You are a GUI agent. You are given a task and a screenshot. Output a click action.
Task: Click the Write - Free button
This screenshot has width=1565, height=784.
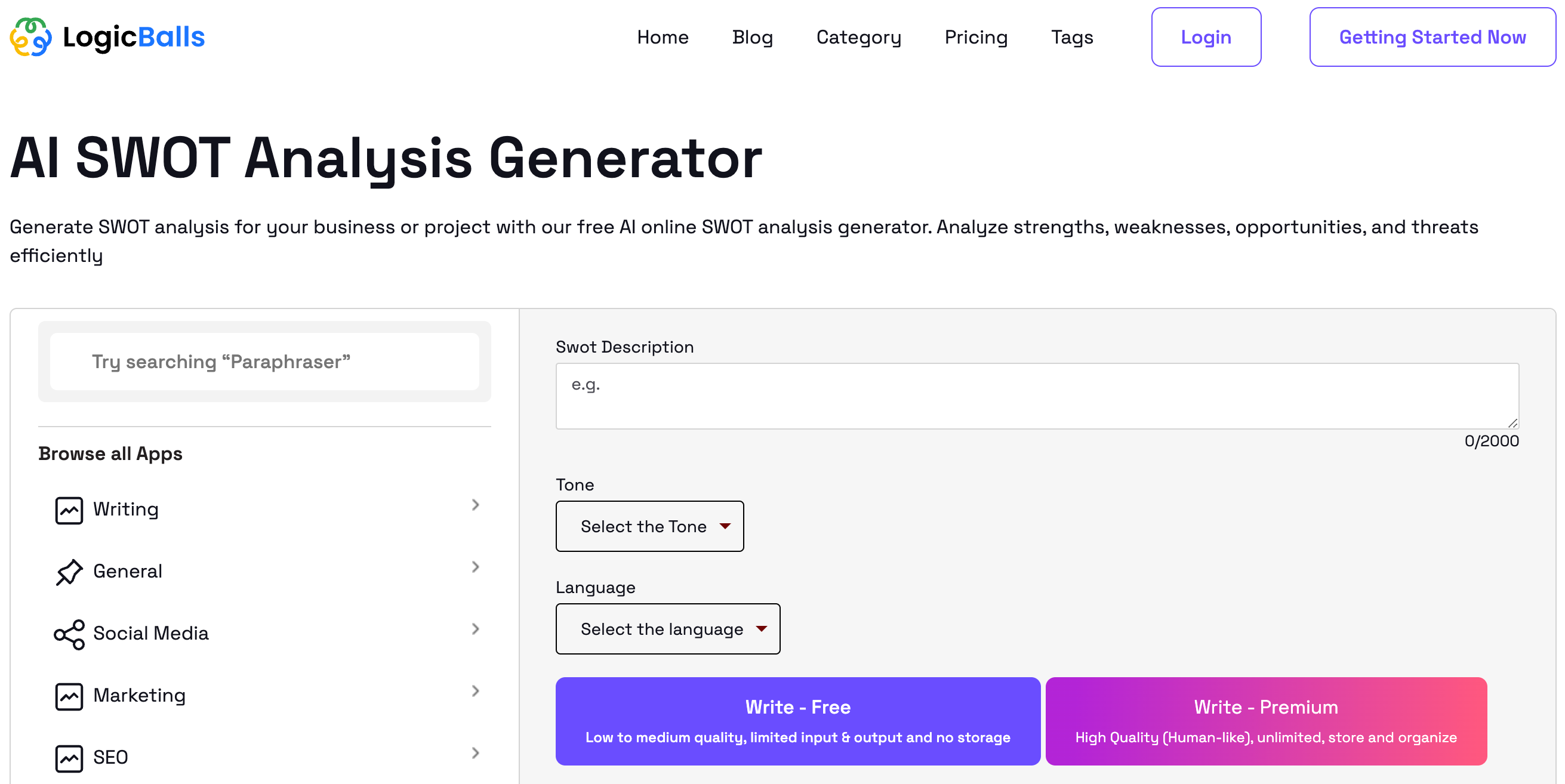tap(797, 721)
